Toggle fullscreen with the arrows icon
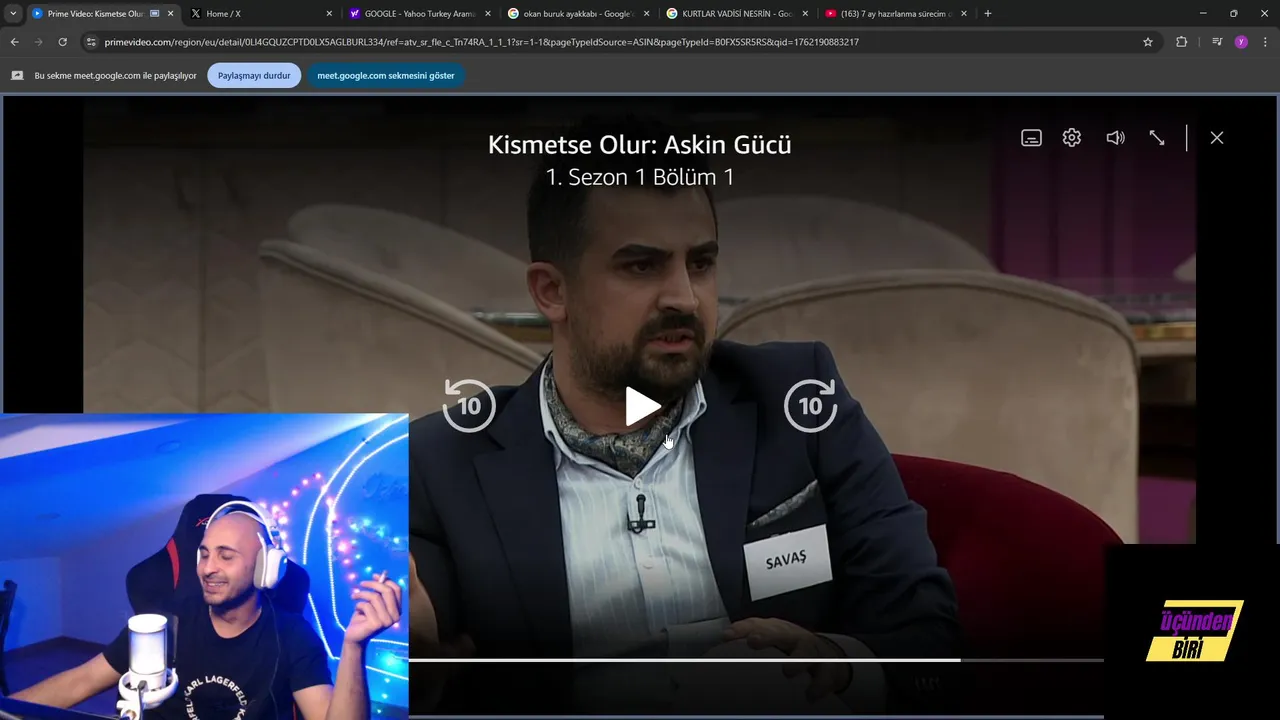The height and width of the screenshot is (720, 1280). [x=1157, y=138]
